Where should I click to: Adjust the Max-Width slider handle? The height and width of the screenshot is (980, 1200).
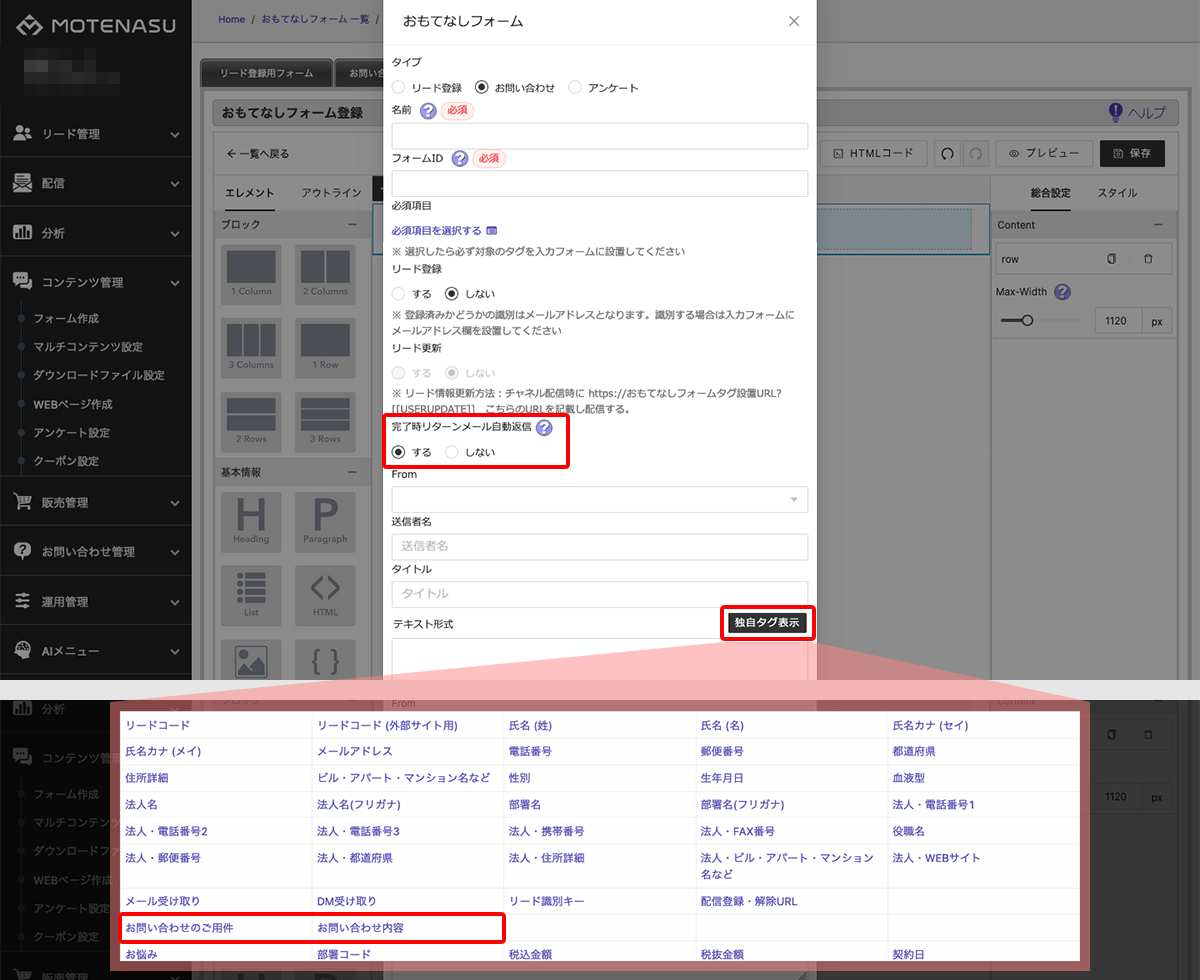(1026, 321)
